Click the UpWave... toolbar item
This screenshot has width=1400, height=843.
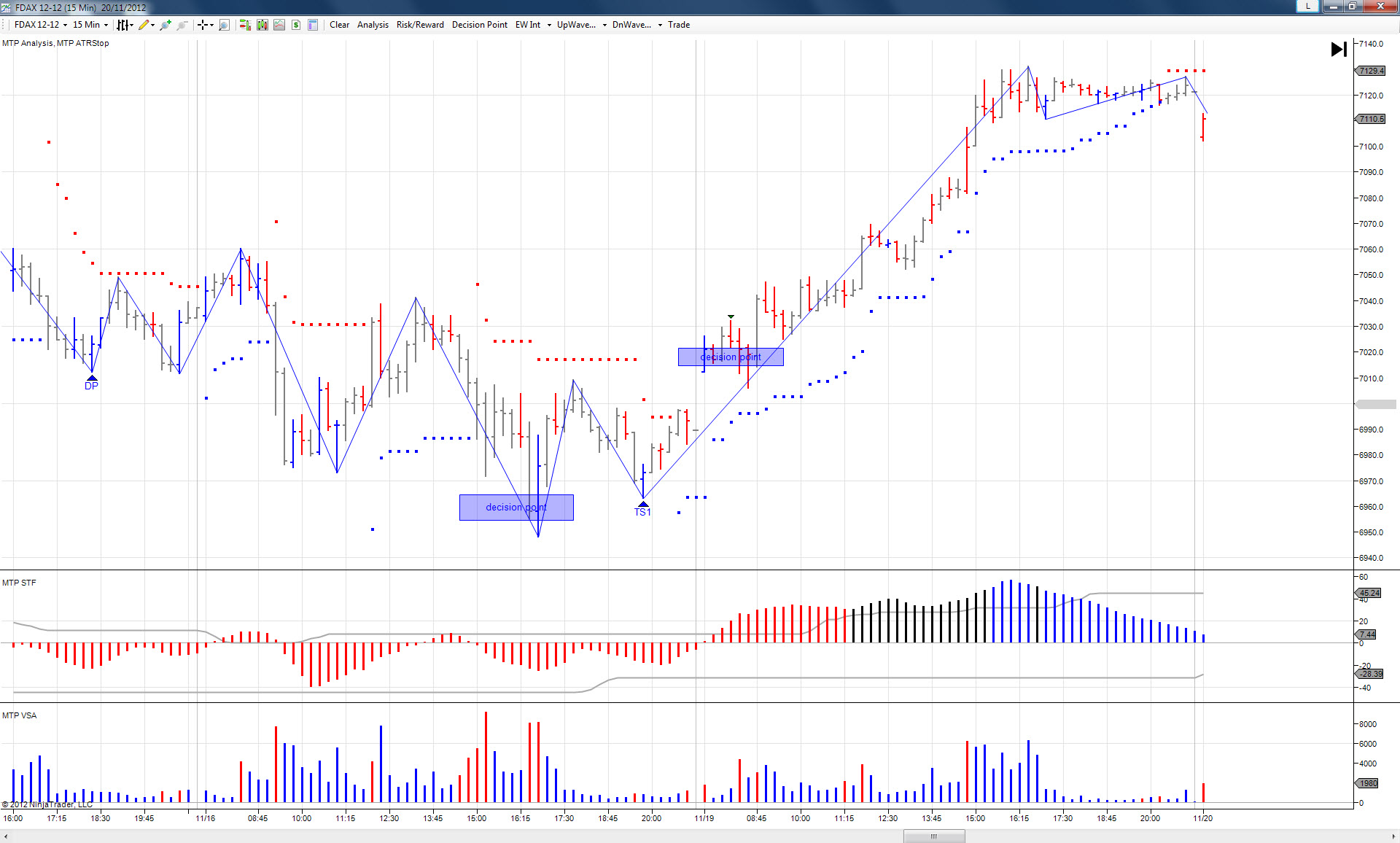coord(576,25)
